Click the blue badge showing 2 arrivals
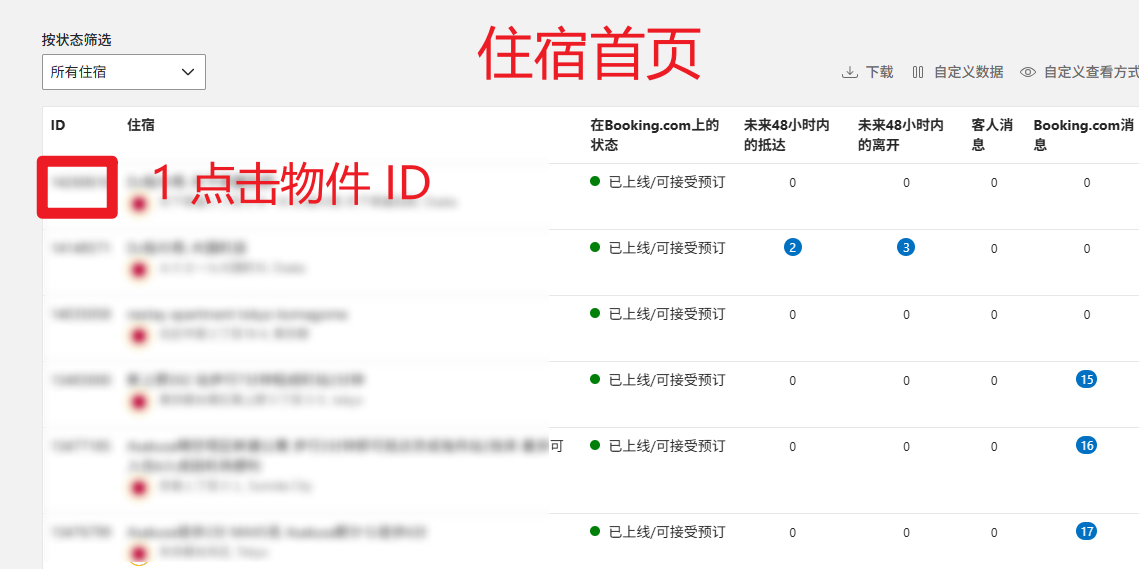This screenshot has width=1139, height=569. point(793,247)
